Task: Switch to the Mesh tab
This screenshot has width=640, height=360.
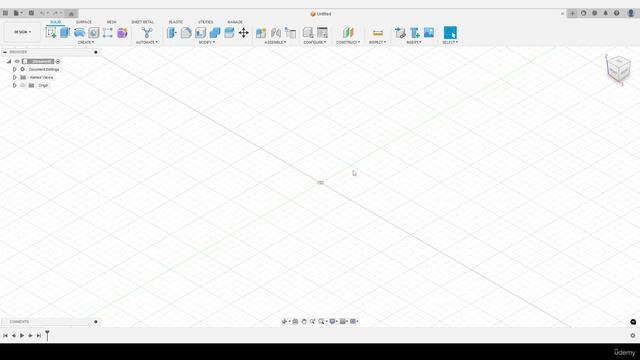Action: tap(111, 22)
